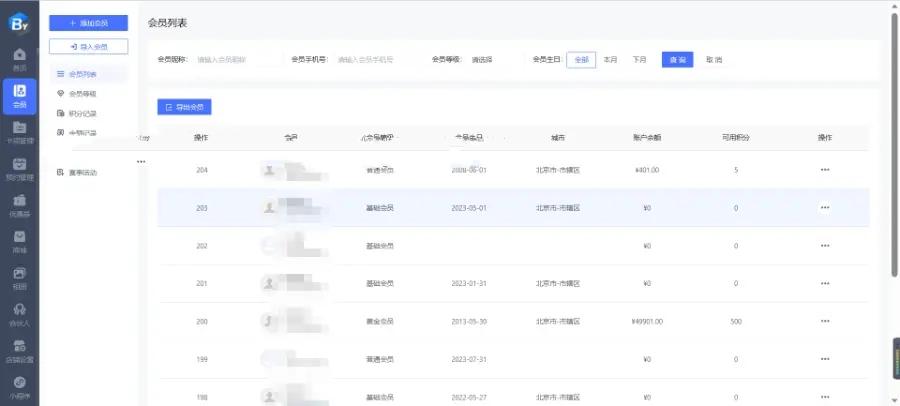The height and width of the screenshot is (406, 900).
Task: Click the 城市 column header
Action: (x=557, y=138)
